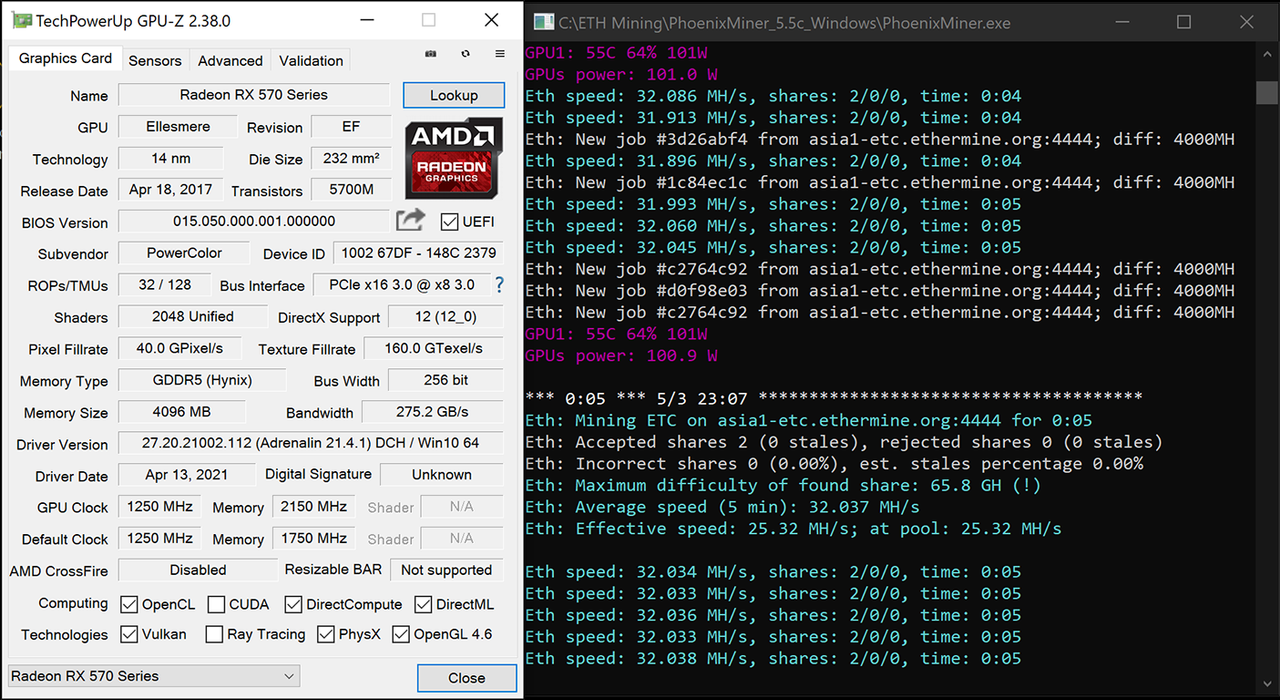Click GPU-Z title bar app icon
This screenshot has height=700, width=1280.
pyautogui.click(x=20, y=20)
